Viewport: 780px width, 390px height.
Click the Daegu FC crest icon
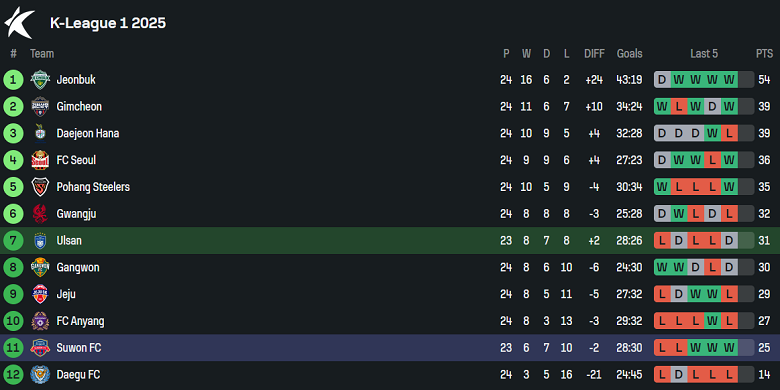pyautogui.click(x=40, y=375)
